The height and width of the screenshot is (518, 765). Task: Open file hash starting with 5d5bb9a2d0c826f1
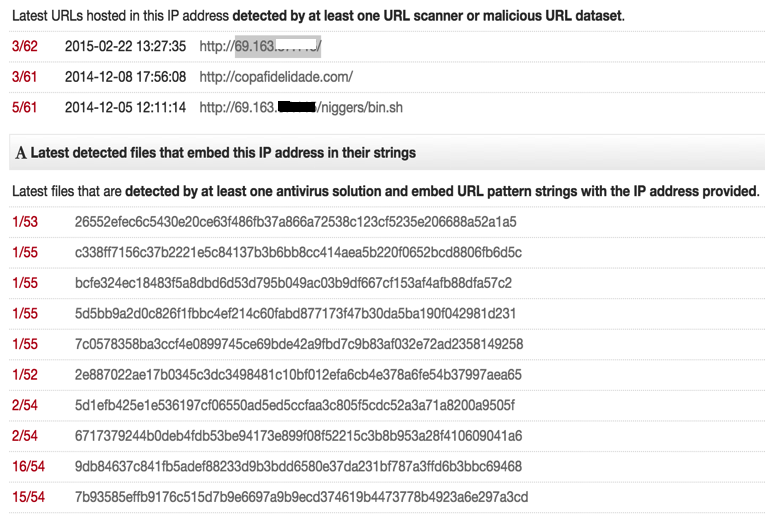point(295,314)
